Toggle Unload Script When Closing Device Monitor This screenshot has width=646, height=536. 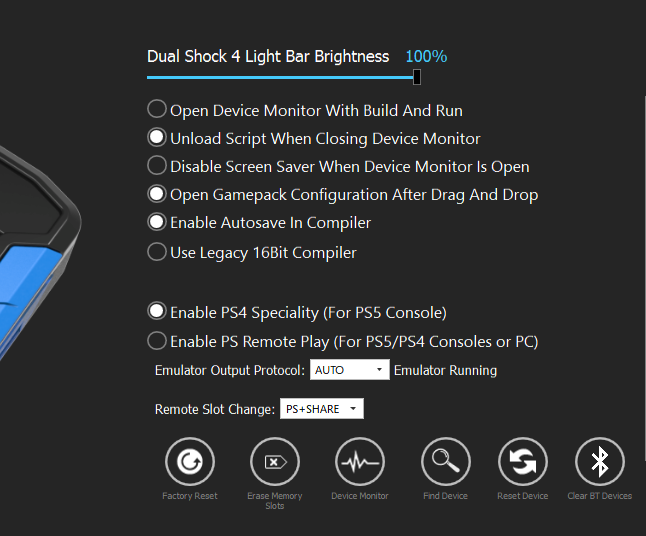click(157, 138)
